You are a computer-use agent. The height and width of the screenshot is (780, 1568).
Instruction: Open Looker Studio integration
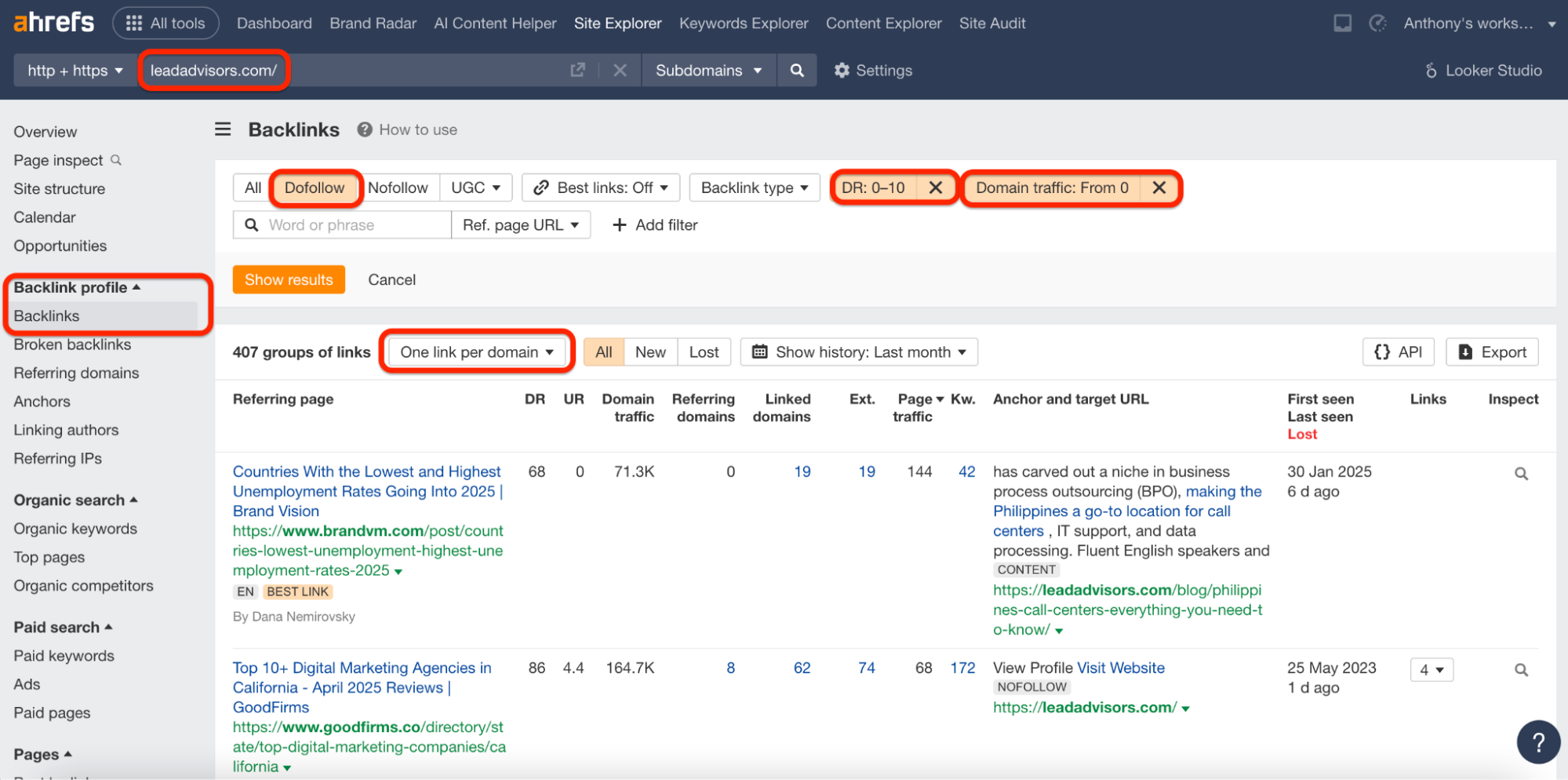1483,71
